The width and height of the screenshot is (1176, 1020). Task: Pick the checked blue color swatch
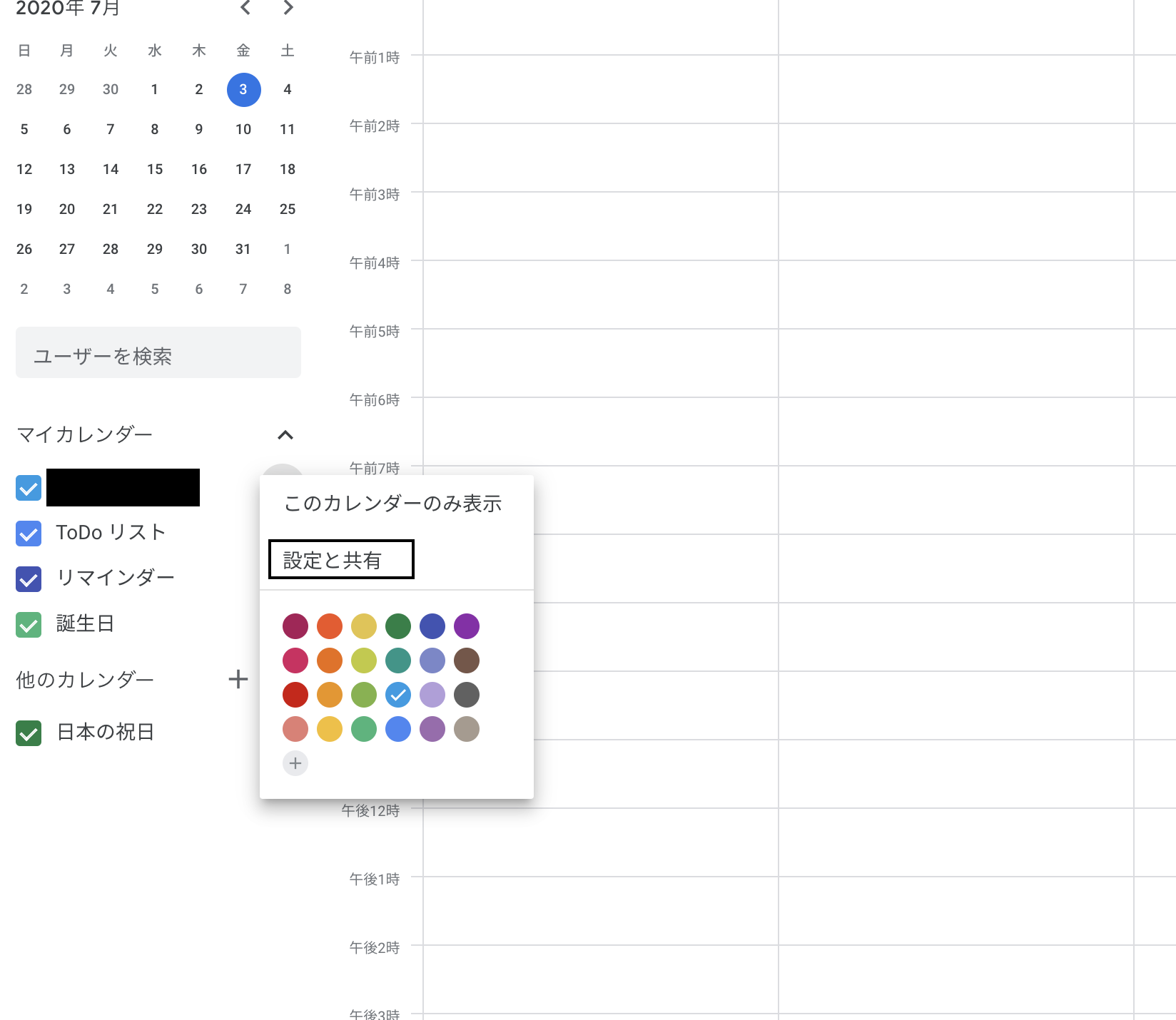(x=398, y=695)
